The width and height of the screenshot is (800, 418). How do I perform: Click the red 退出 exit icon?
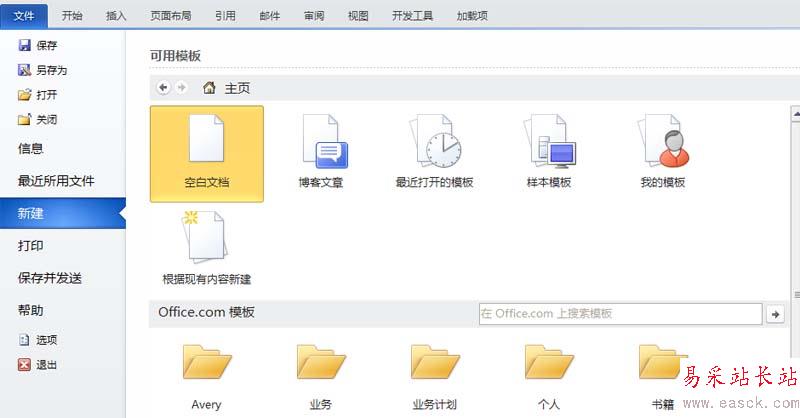[24, 364]
